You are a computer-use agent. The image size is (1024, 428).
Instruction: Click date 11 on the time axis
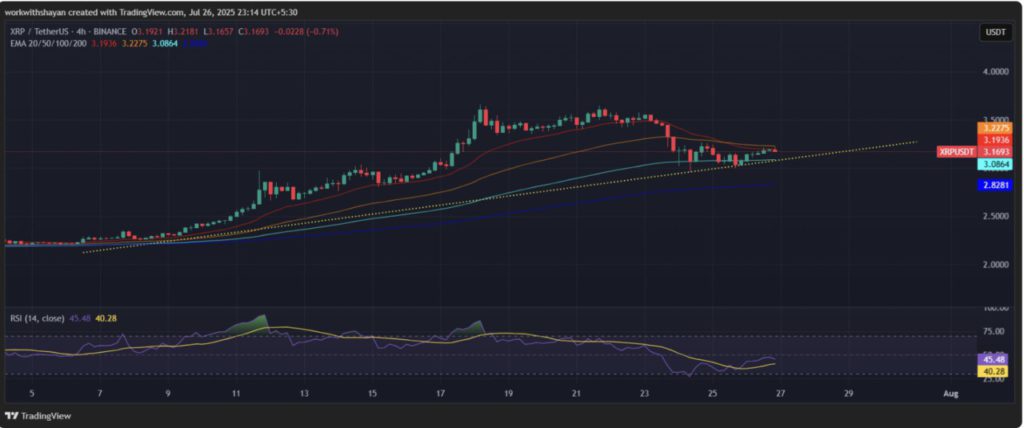tap(235, 394)
